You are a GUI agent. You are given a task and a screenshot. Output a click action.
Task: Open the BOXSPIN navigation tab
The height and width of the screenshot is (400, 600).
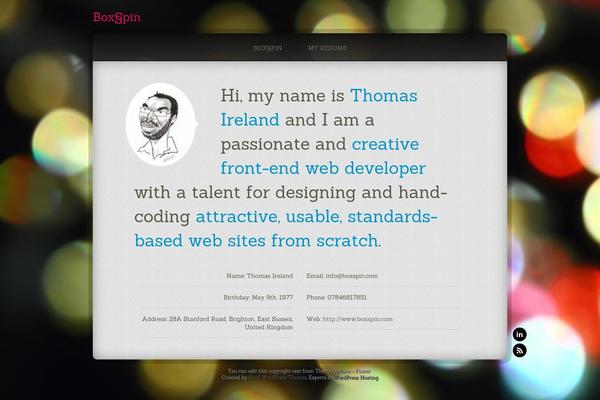coord(267,48)
